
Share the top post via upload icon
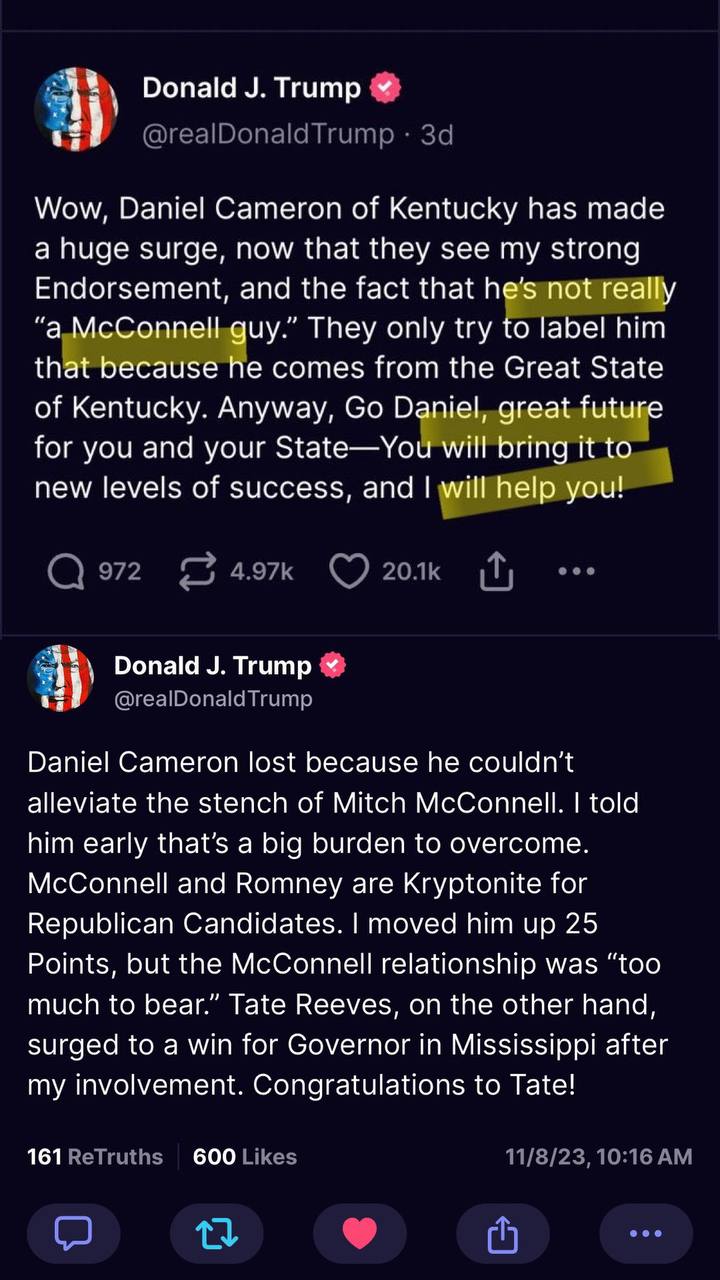point(497,572)
